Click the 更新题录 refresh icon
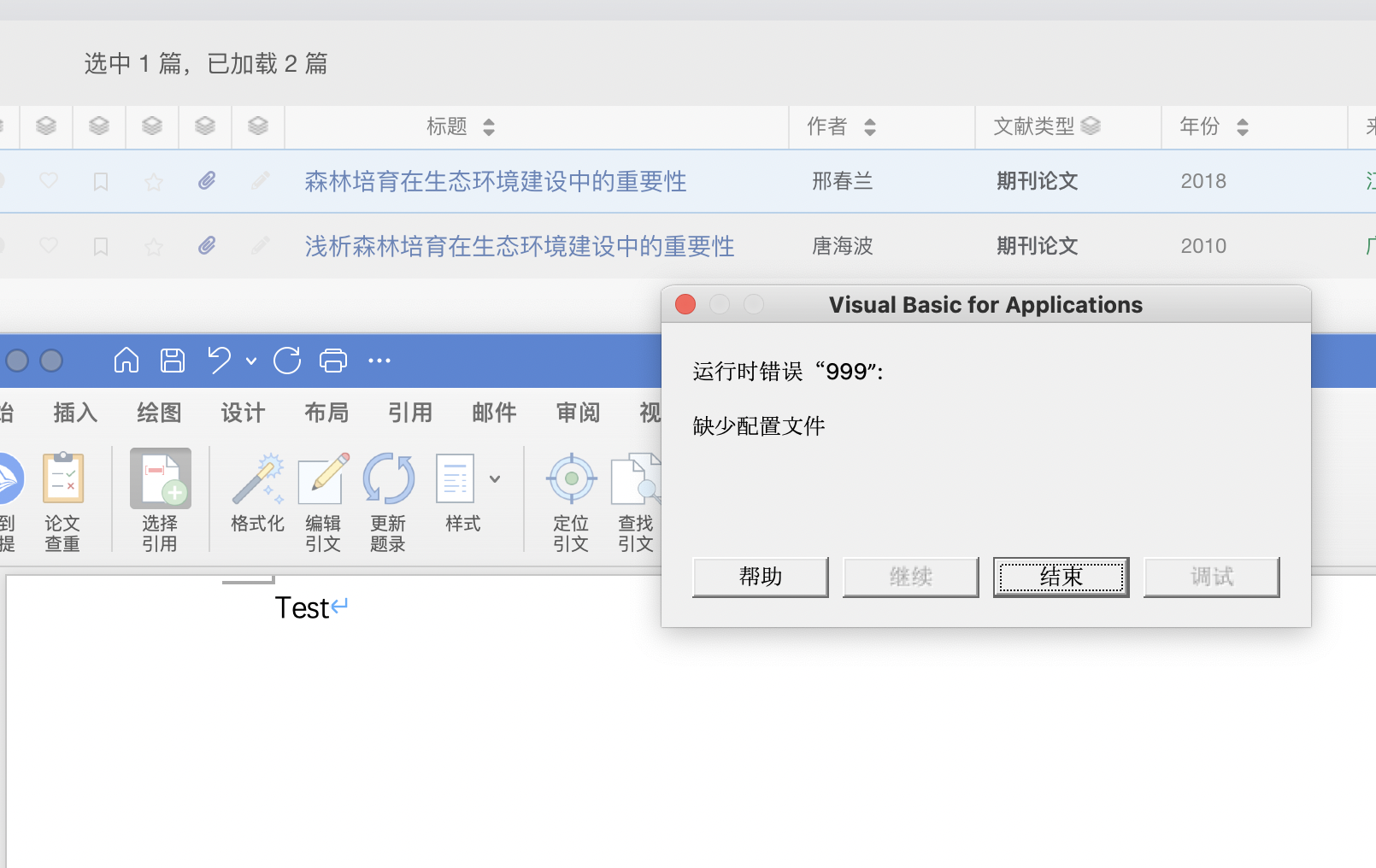 388,478
